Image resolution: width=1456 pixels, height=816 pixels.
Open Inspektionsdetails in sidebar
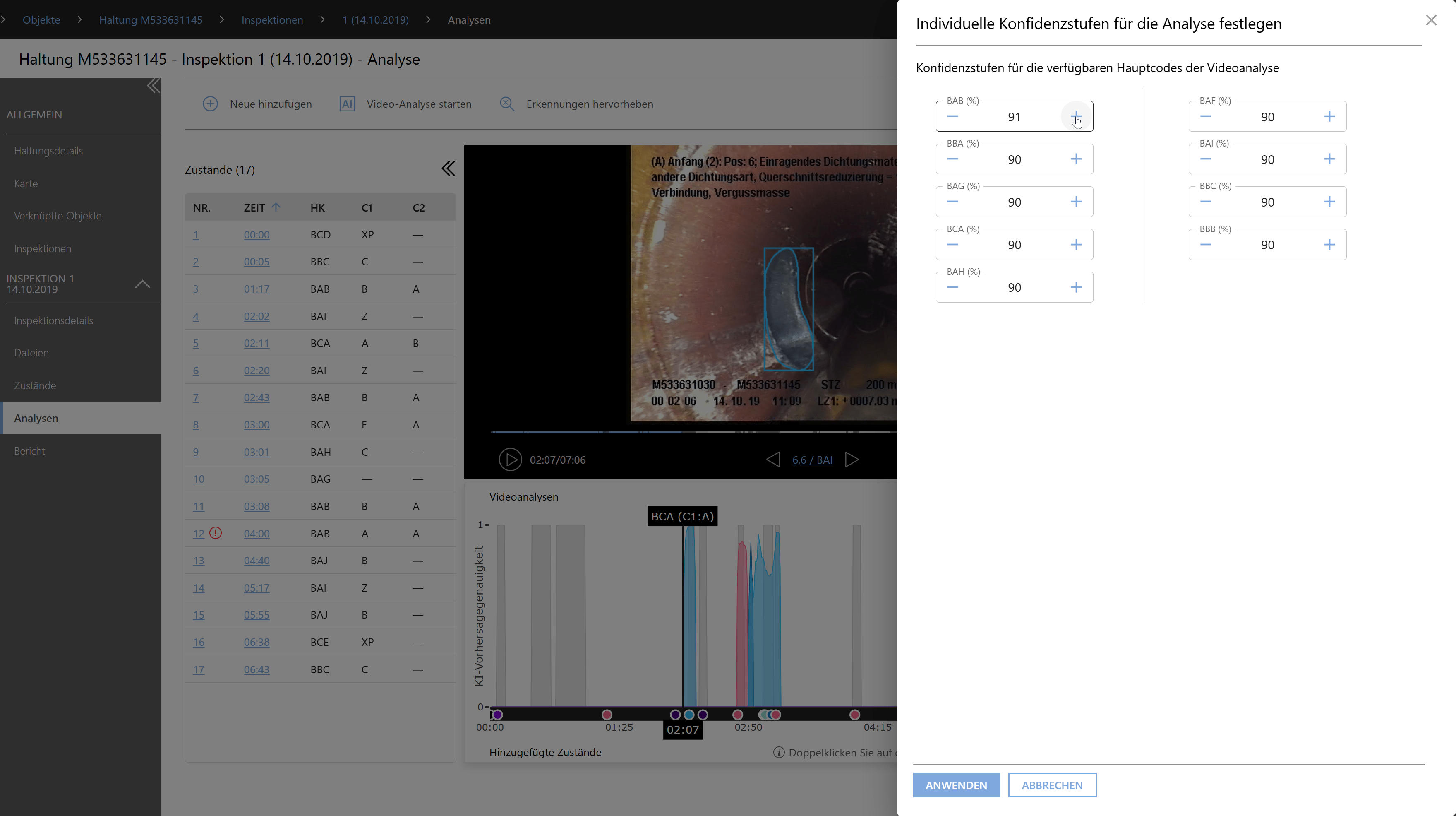point(54,320)
